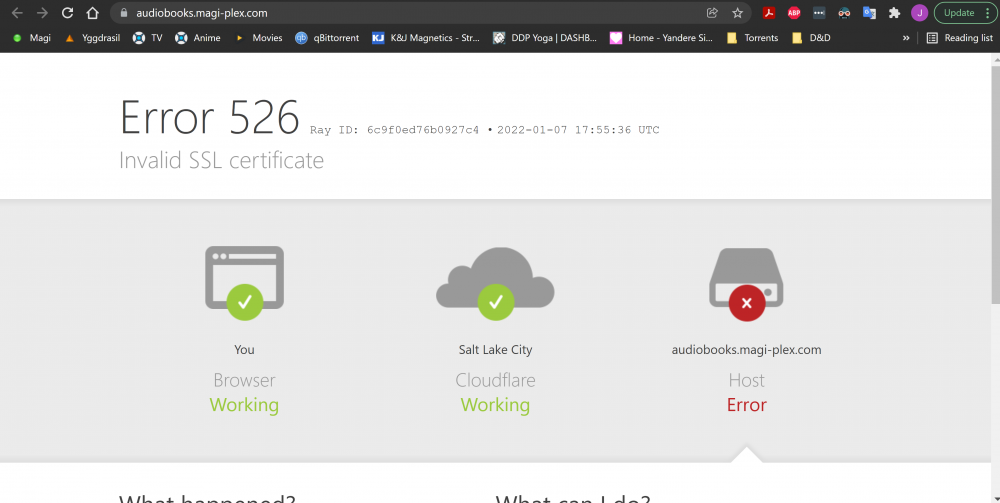Expand the Torrents bookmark folder

753,38
